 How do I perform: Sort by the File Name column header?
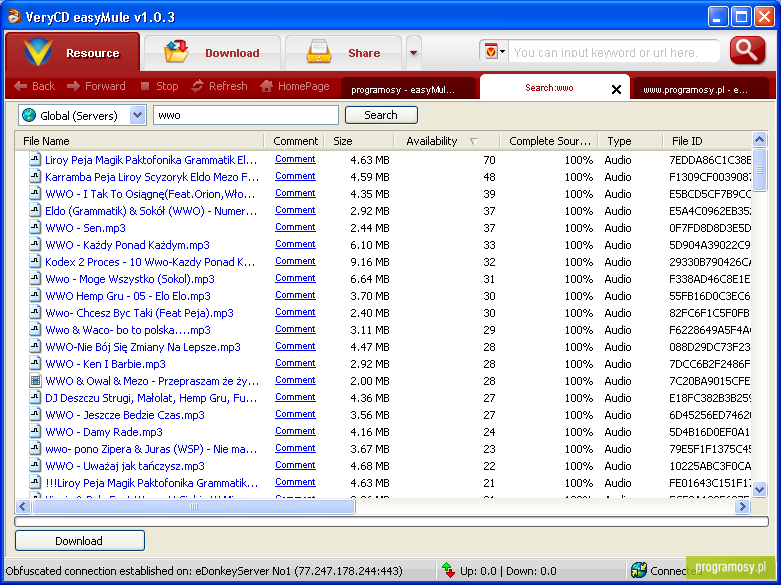pyautogui.click(x=139, y=141)
